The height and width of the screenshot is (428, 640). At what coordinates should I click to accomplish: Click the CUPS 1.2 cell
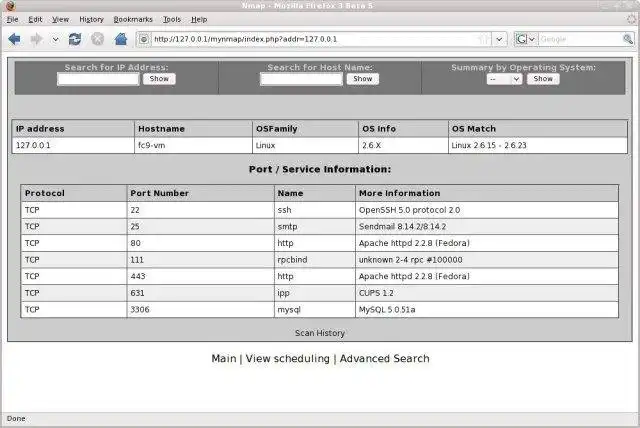(x=487, y=293)
